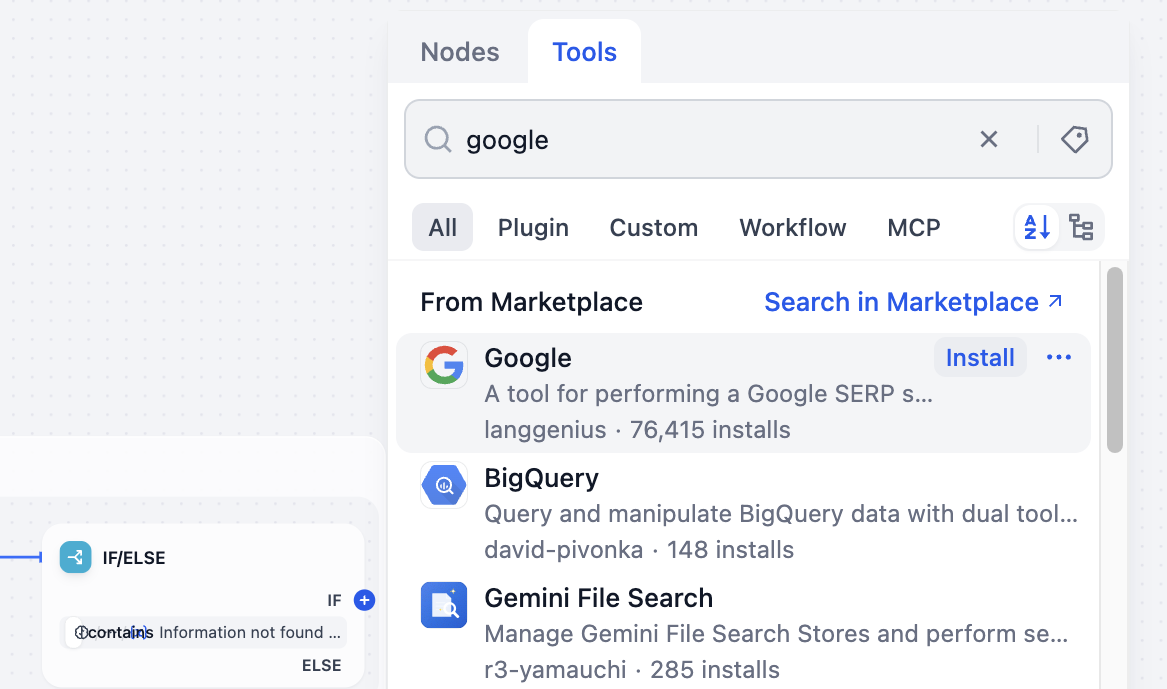Screen dimensions: 1167x689
Task: Click the IF/ELSE node branch icon
Action: click(76, 557)
